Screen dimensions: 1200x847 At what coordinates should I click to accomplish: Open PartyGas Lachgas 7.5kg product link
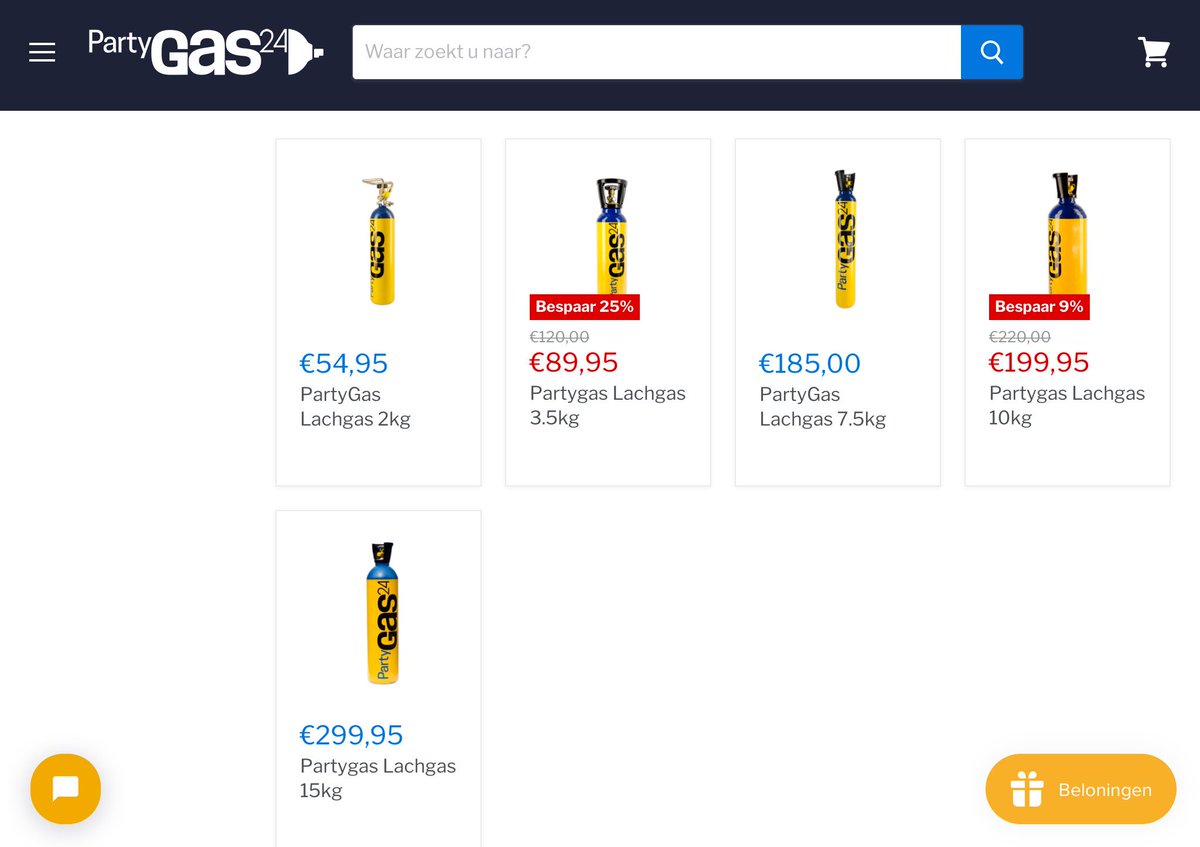click(x=822, y=407)
